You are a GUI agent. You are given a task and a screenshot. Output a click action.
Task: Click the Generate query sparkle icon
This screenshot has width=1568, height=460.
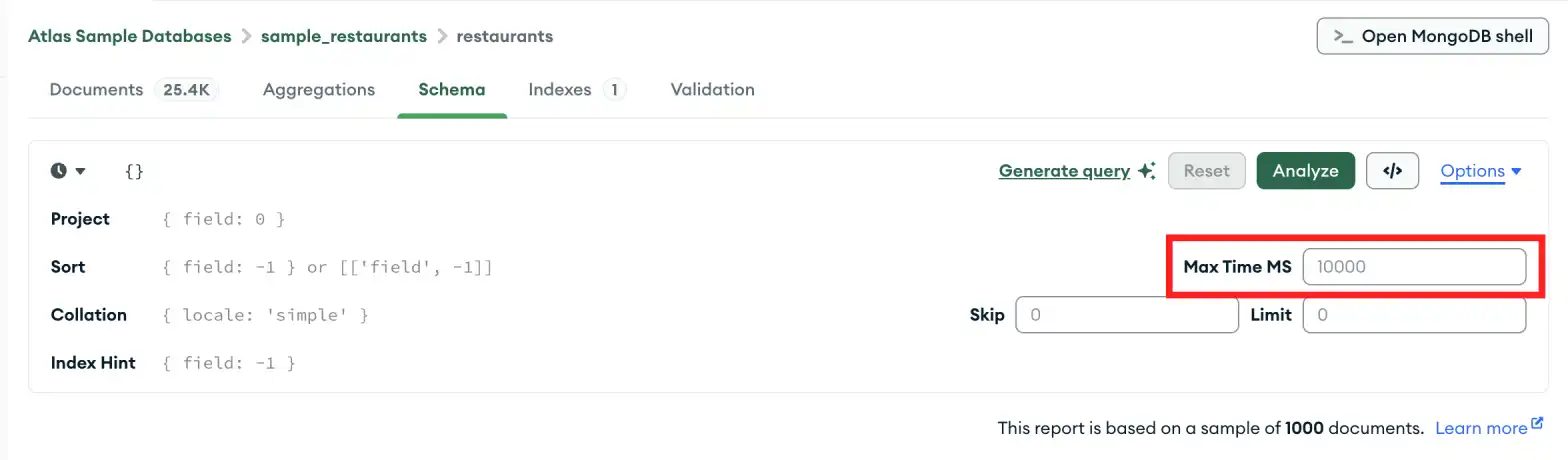coord(1147,171)
